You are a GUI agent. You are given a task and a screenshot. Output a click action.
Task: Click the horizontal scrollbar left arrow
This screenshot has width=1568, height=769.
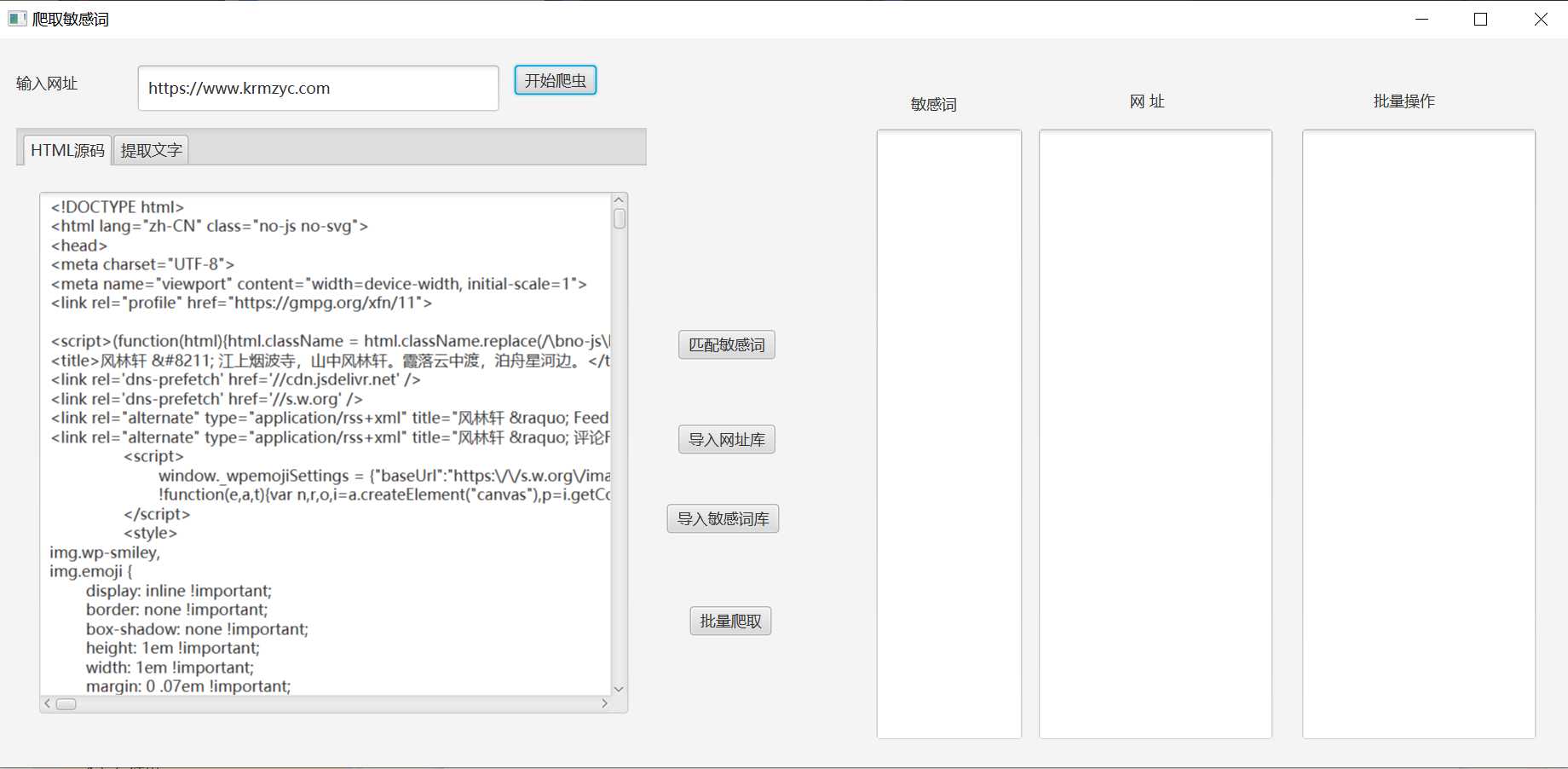tap(48, 703)
